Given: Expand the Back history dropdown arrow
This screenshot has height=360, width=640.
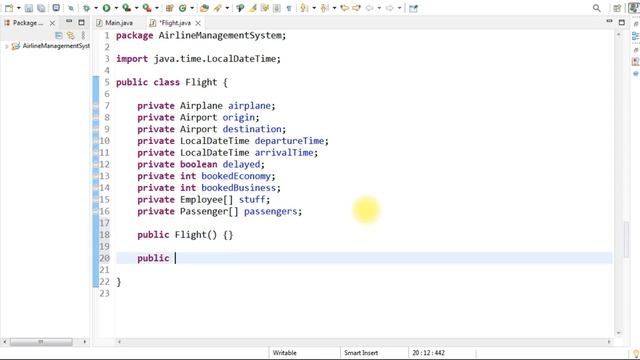Looking at the screenshot, I should pyautogui.click(x=379, y=8).
